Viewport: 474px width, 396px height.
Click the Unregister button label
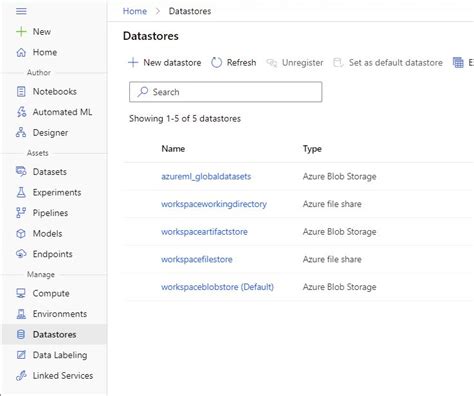click(x=303, y=62)
